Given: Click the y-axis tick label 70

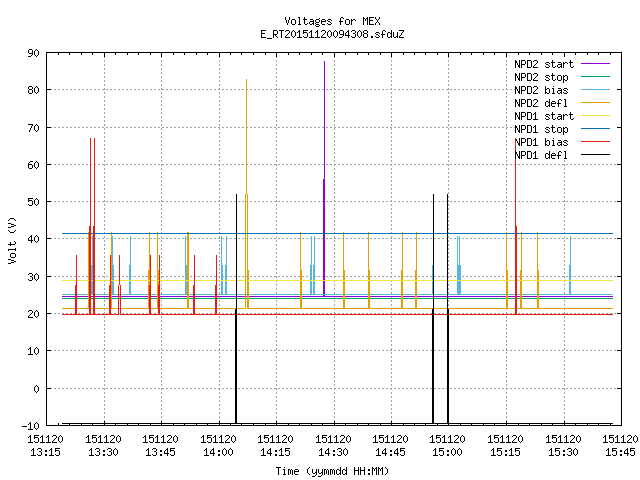Looking at the screenshot, I should (x=33, y=128).
